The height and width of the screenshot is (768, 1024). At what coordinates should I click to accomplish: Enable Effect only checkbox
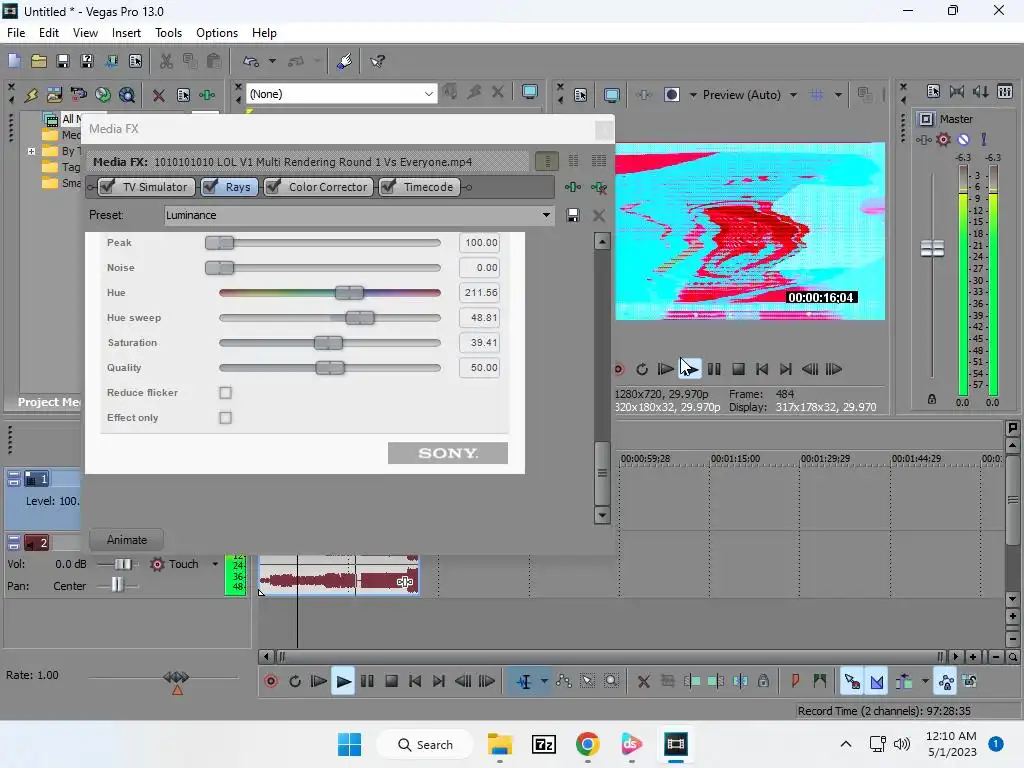(x=225, y=417)
